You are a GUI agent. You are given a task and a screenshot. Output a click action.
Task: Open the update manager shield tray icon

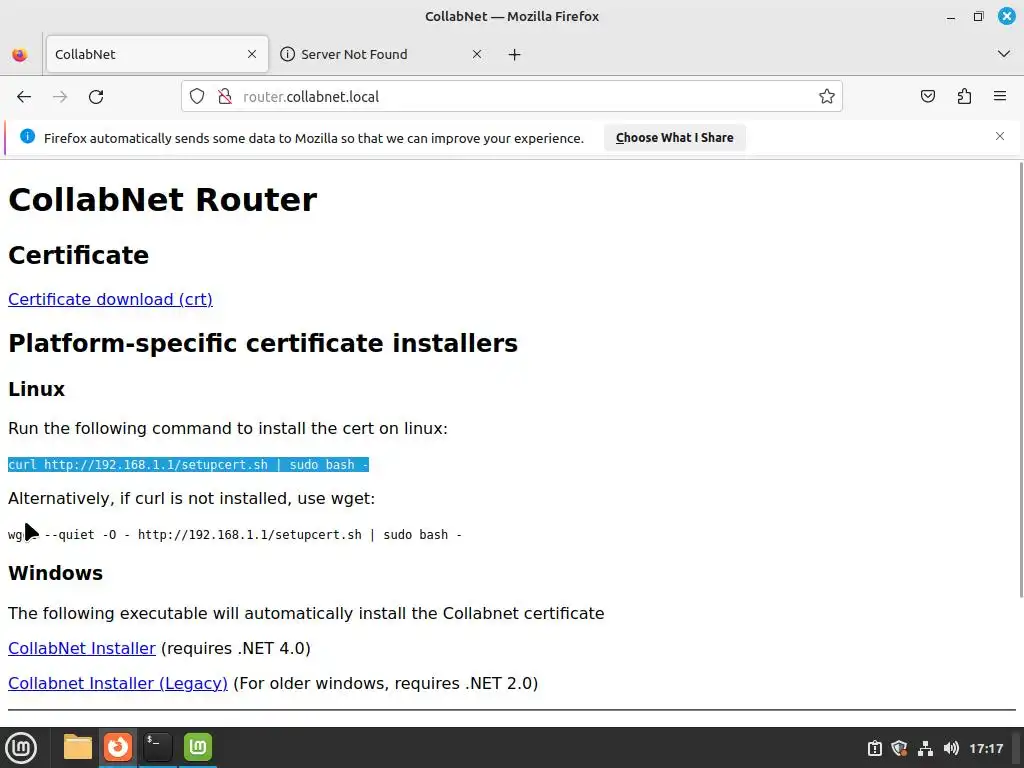[x=899, y=748]
